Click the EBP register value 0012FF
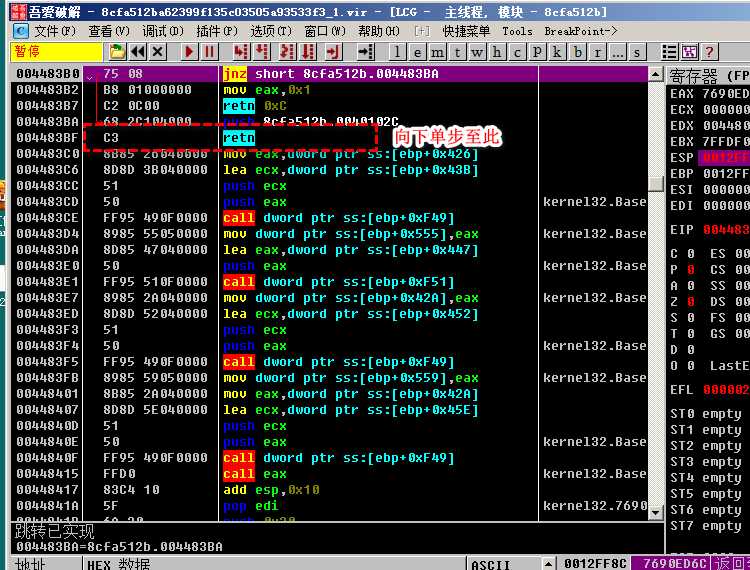 click(726, 174)
